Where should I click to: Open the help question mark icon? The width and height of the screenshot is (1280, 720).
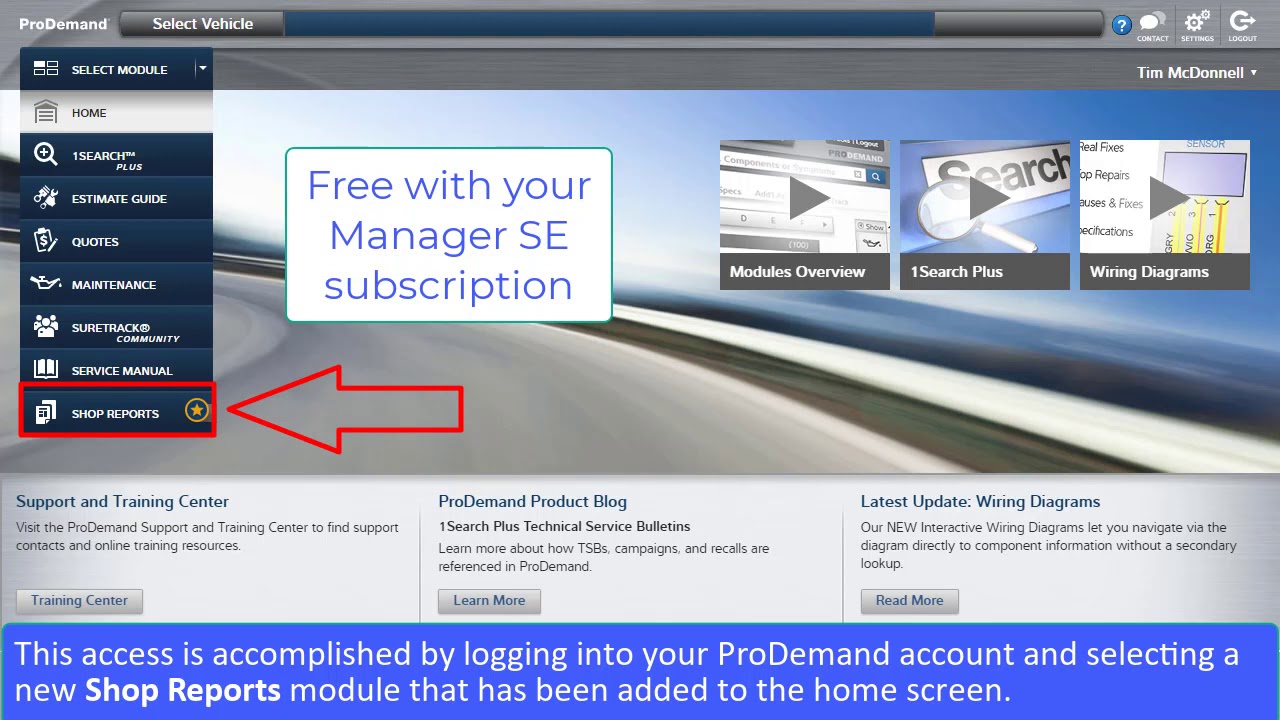(x=1122, y=25)
